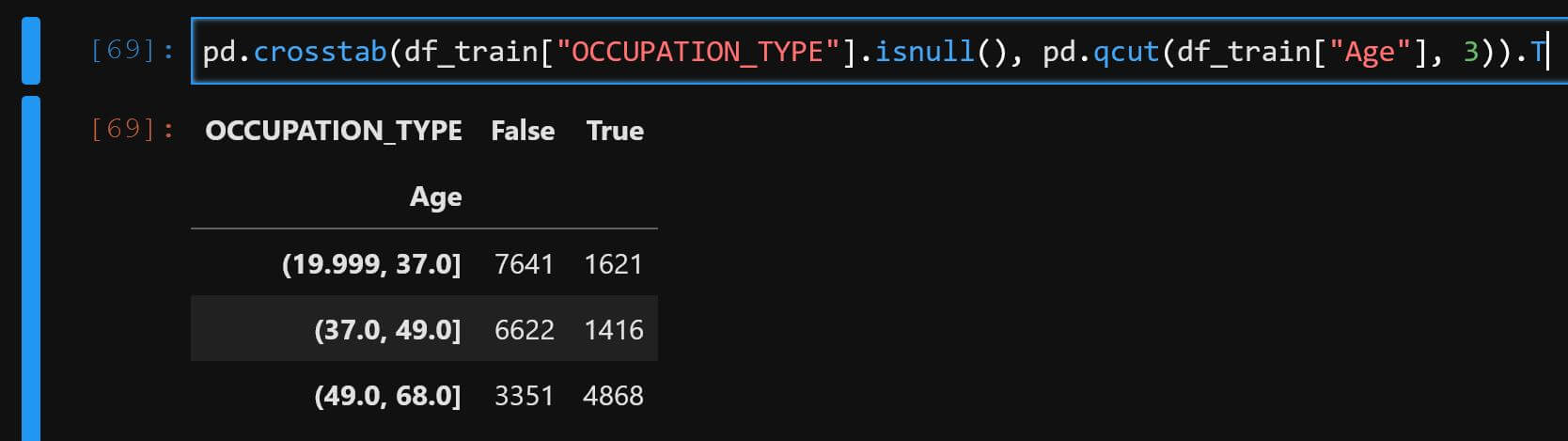Click the OCCUPATION_TYPE column header in the table
This screenshot has height=441, width=1568.
[334, 131]
